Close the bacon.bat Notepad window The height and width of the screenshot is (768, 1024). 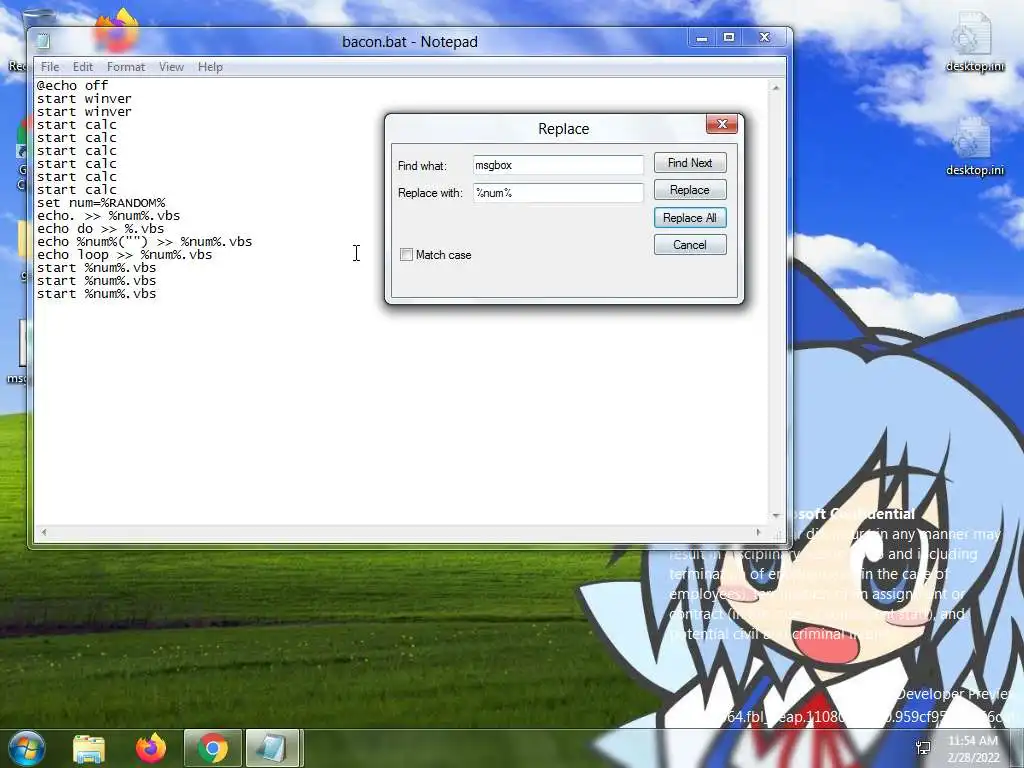765,38
